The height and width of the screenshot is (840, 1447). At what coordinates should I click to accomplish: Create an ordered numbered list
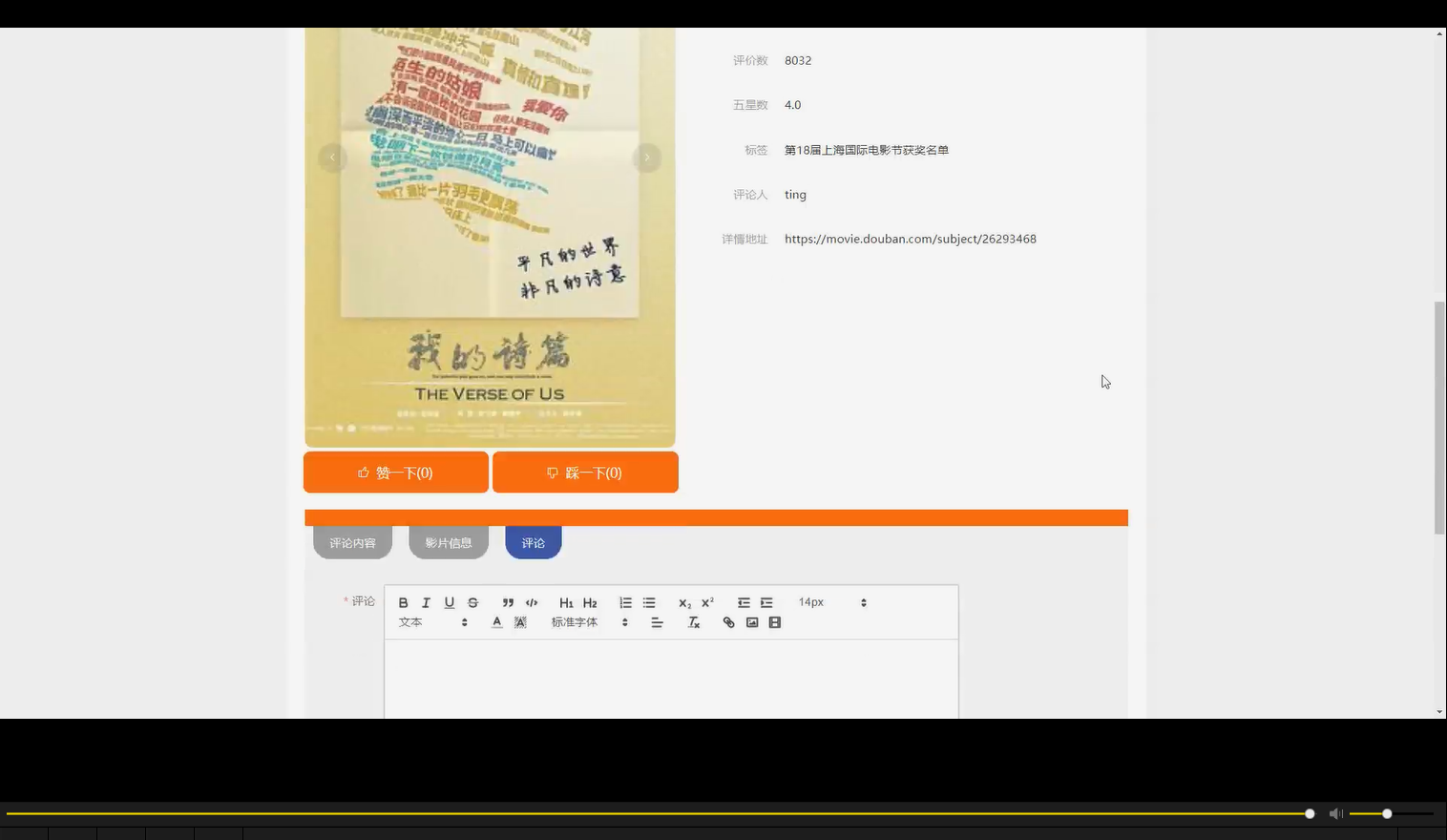tap(625, 602)
